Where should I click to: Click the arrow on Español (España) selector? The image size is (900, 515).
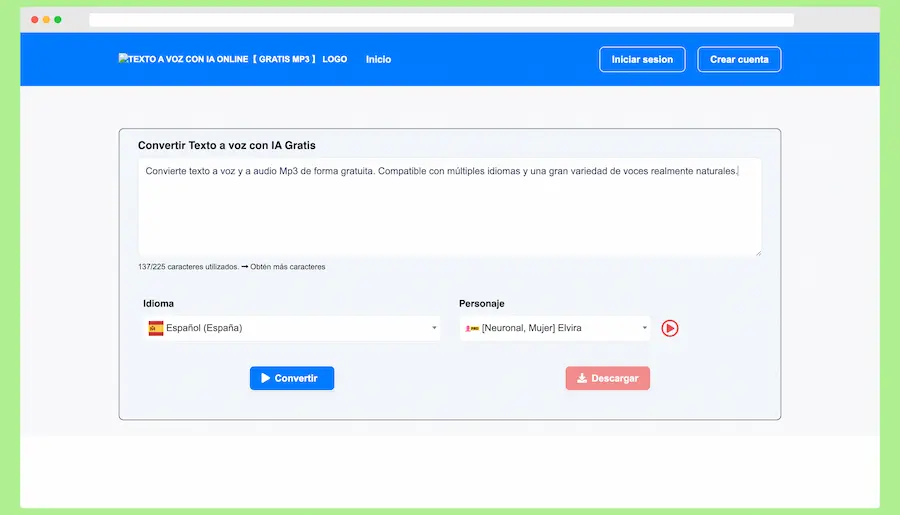434,328
